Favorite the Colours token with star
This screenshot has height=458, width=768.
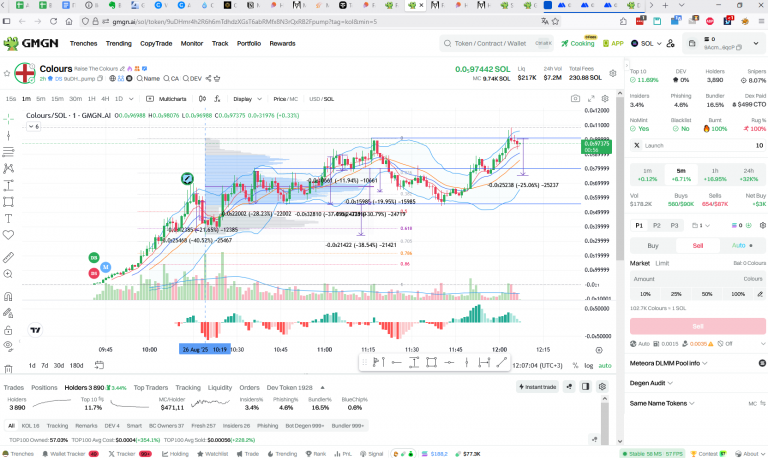(x=7, y=73)
